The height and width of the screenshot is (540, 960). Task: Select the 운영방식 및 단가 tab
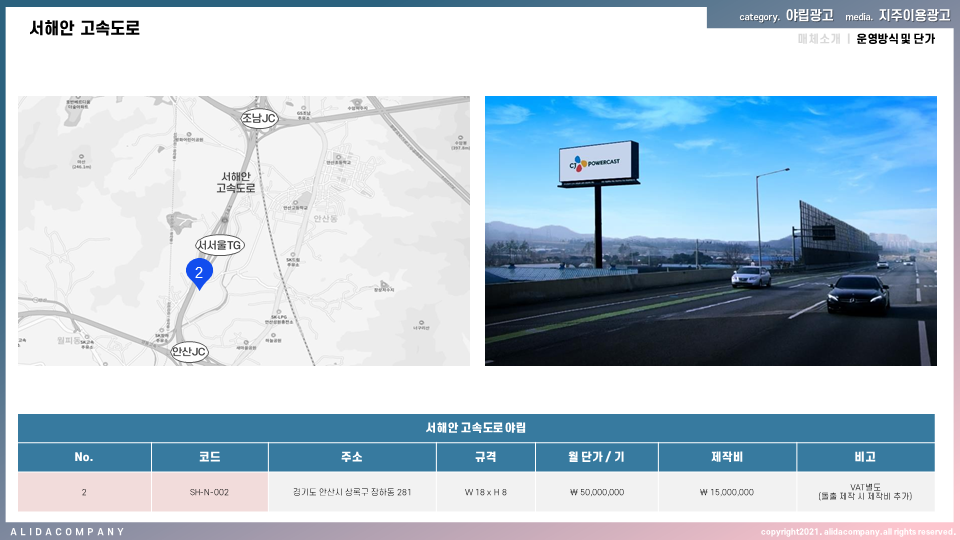click(895, 39)
